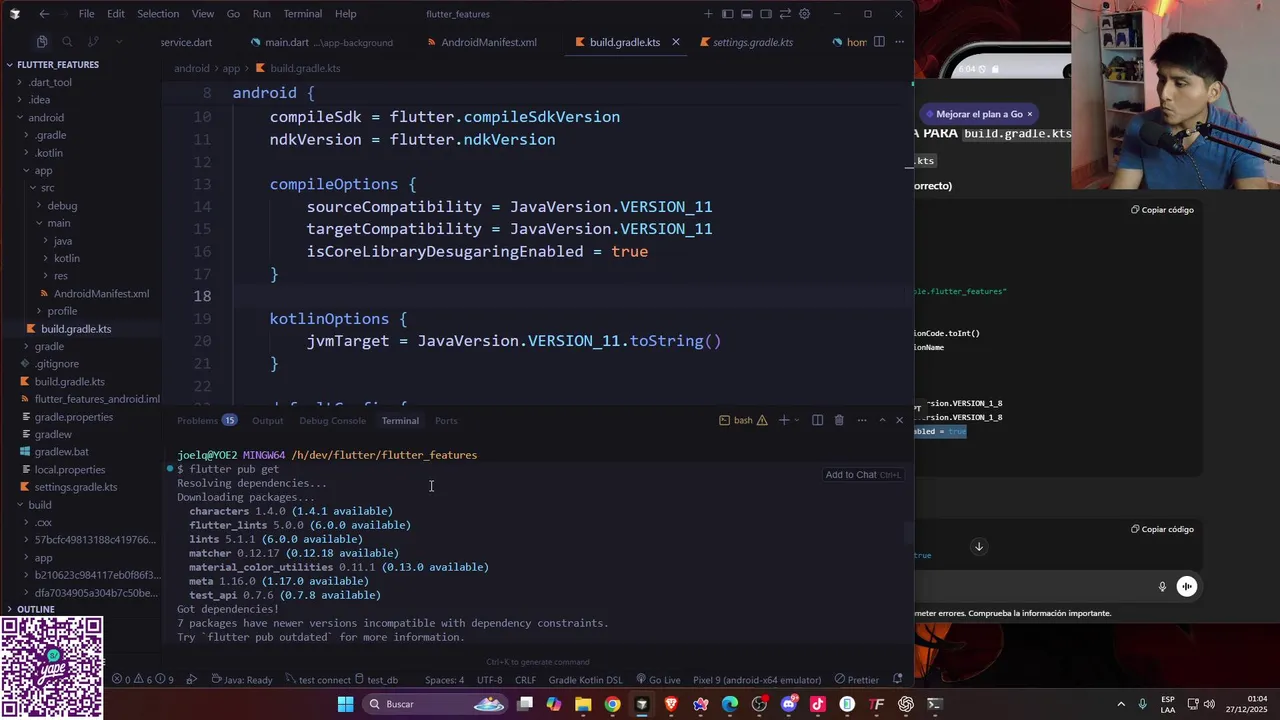The image size is (1280, 720).
Task: Close the build.gradle.kts editor tab
Action: pos(676,42)
